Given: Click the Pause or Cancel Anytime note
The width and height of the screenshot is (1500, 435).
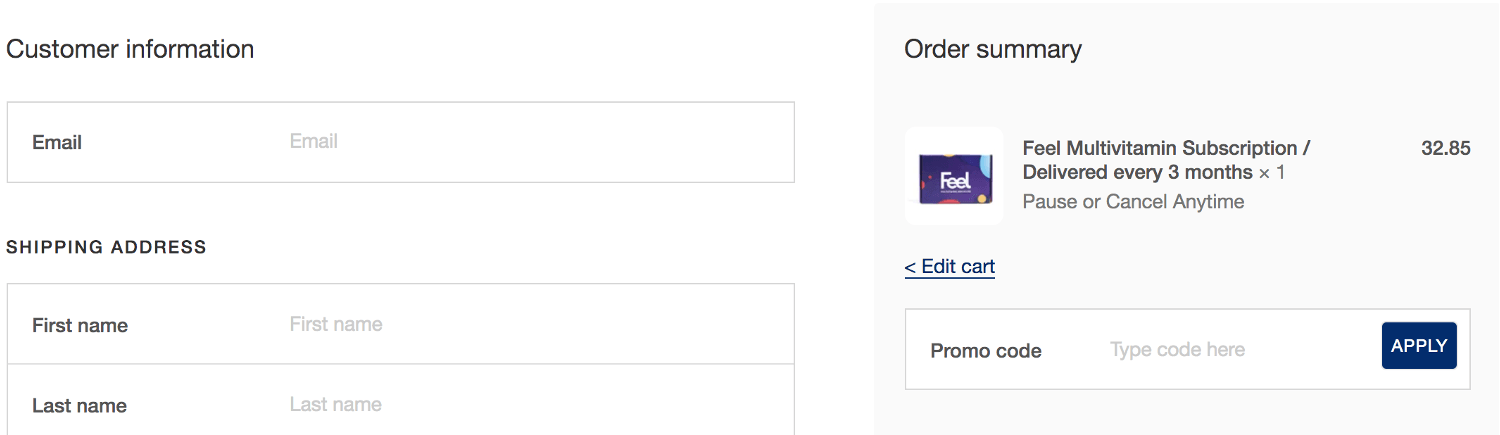Looking at the screenshot, I should coord(1133,202).
